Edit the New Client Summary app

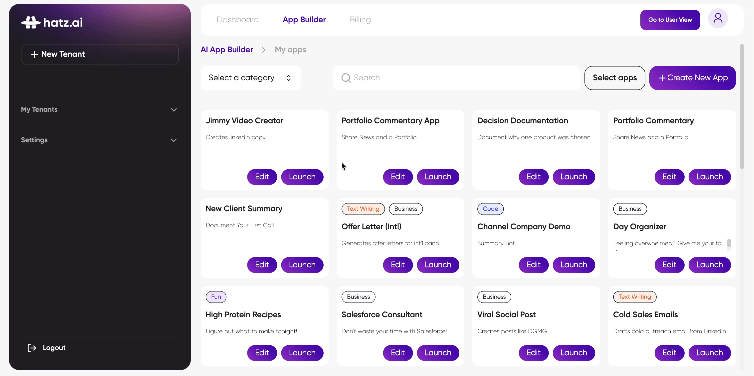(x=262, y=264)
